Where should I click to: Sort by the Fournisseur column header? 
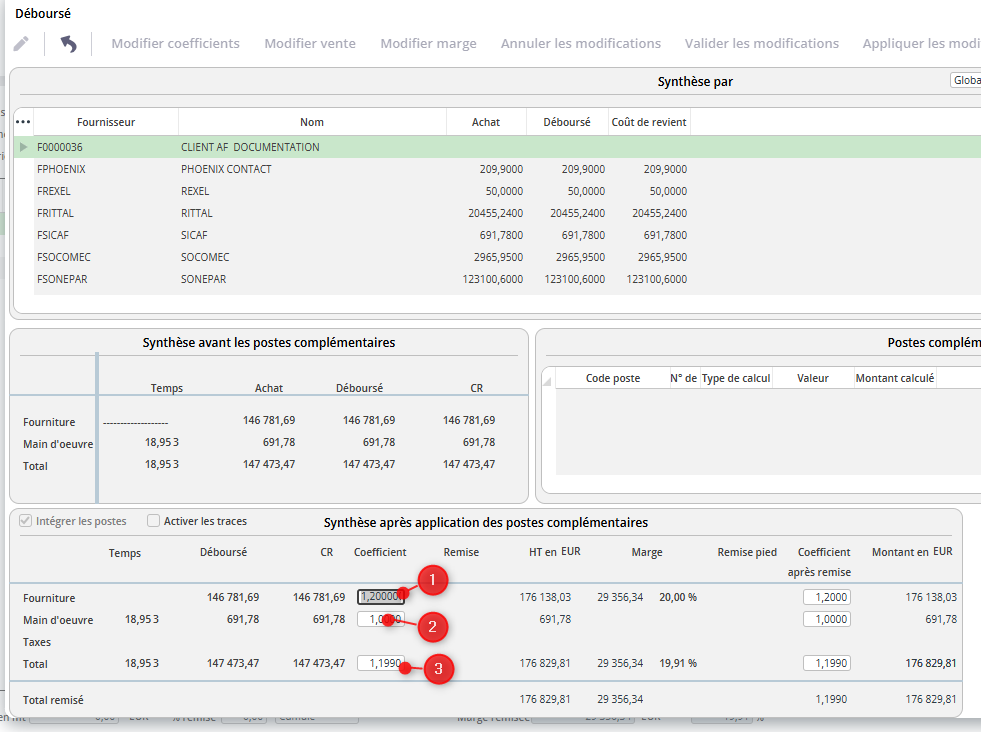(x=106, y=122)
